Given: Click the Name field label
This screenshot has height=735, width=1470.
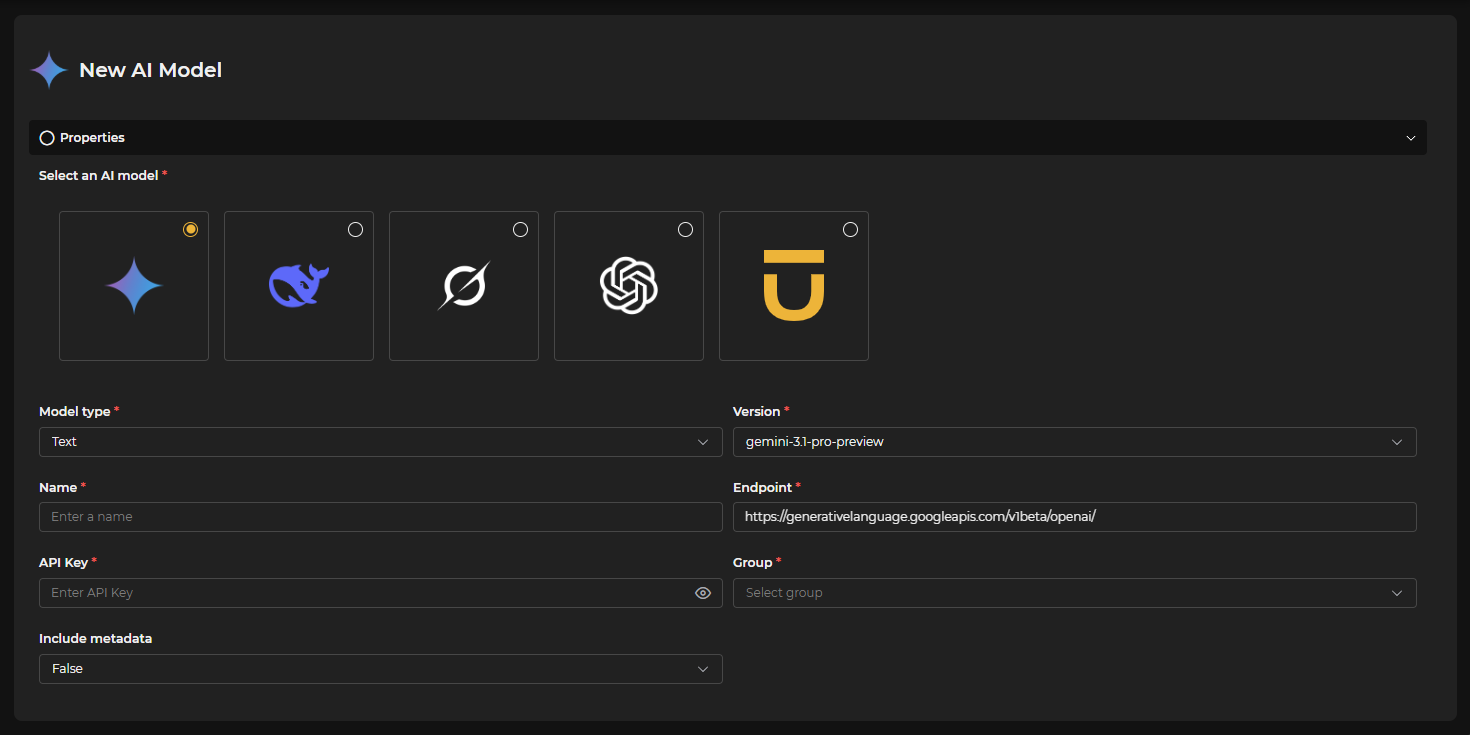Looking at the screenshot, I should coord(58,488).
